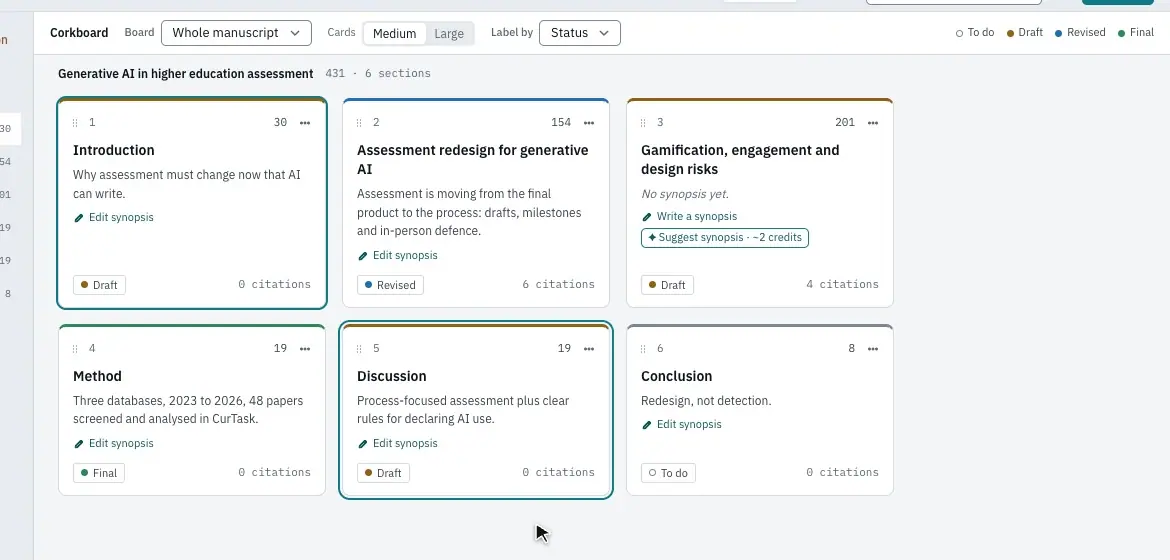Grab the drag handle of the Discussion card
Image resolution: width=1170 pixels, height=560 pixels.
click(x=359, y=349)
